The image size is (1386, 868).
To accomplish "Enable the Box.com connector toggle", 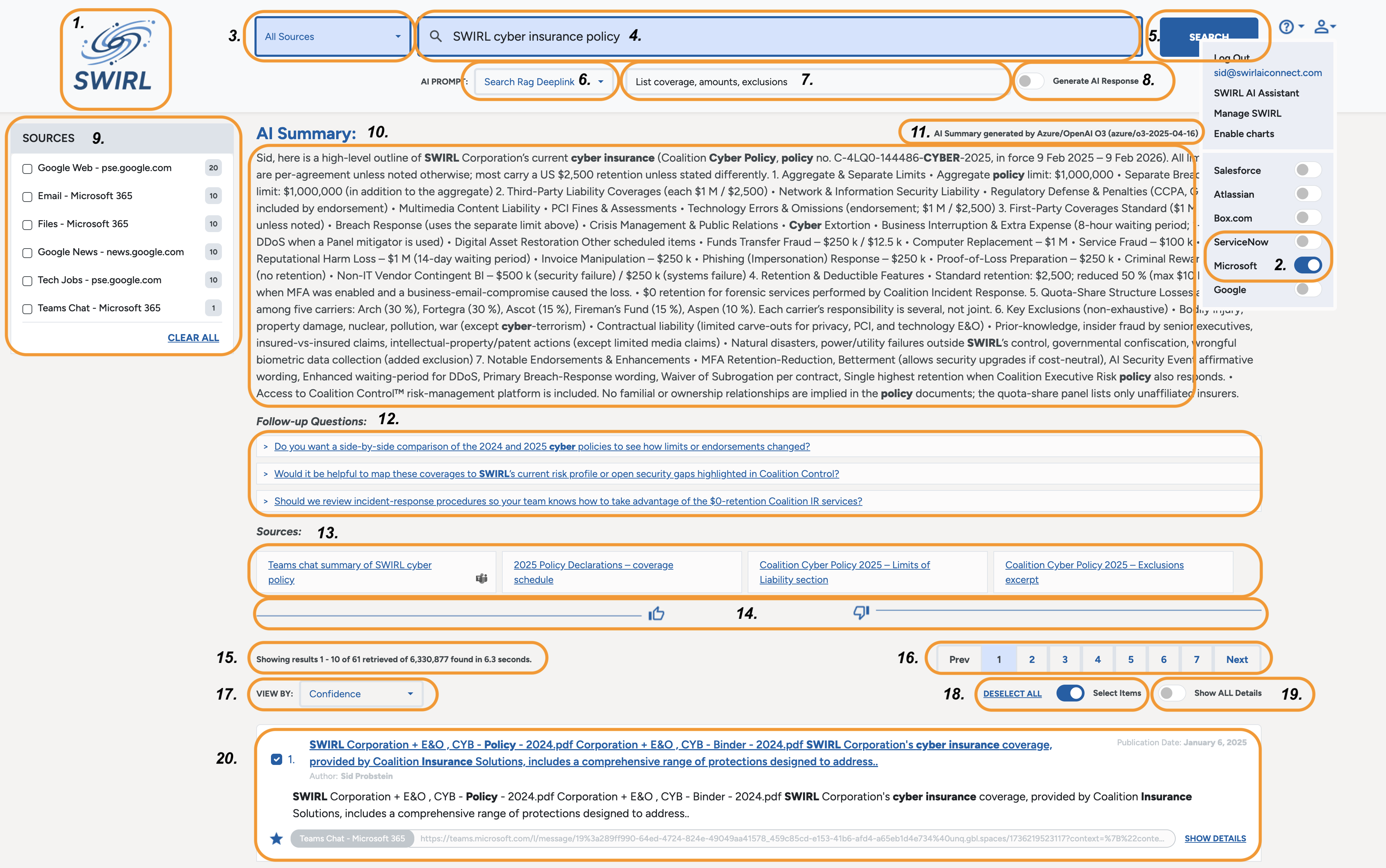I will tap(1309, 218).
